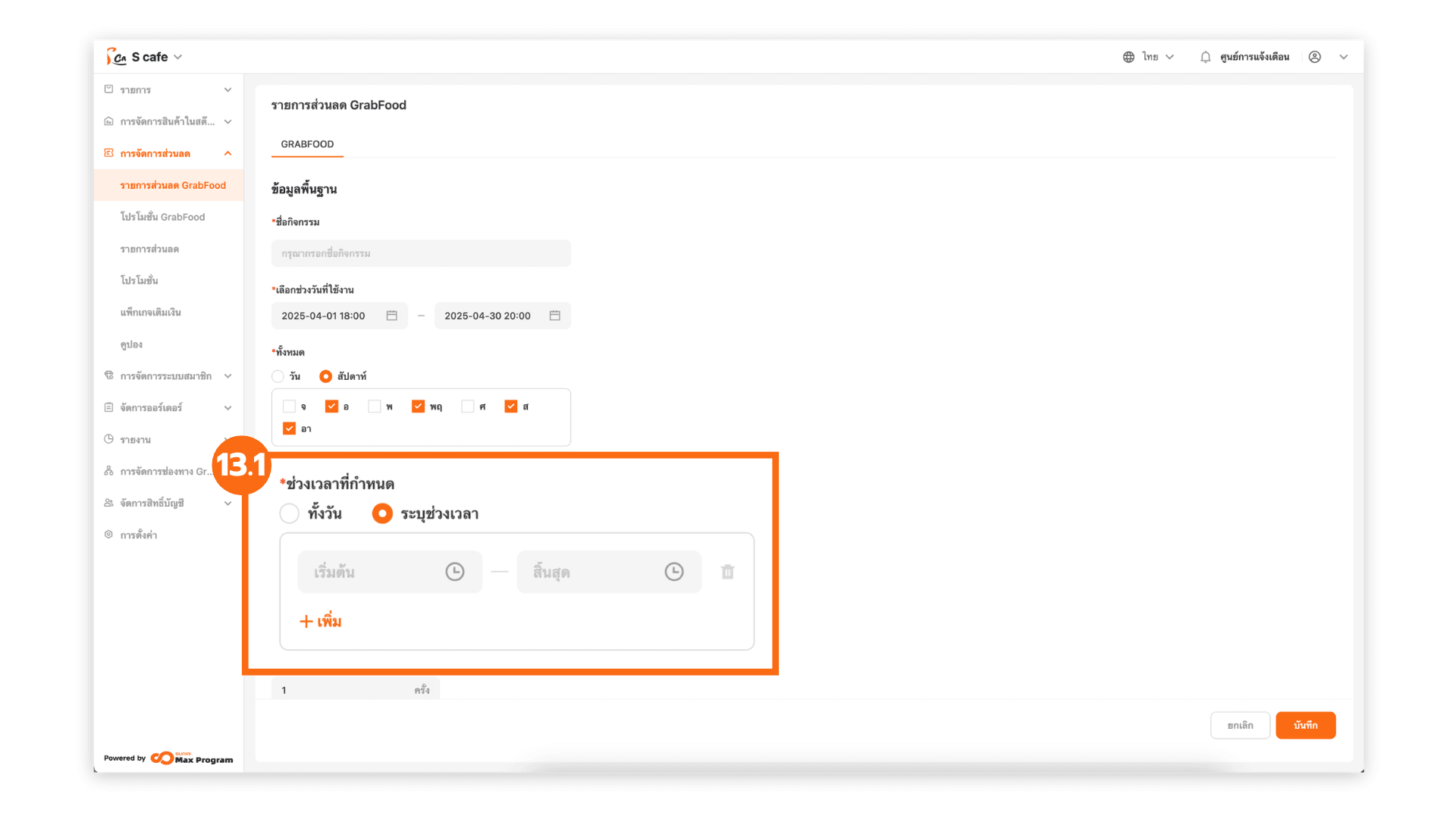Viewport: 1456px width, 819px height.
Task: Click the orange บันทึก save button
Action: coord(1305,725)
